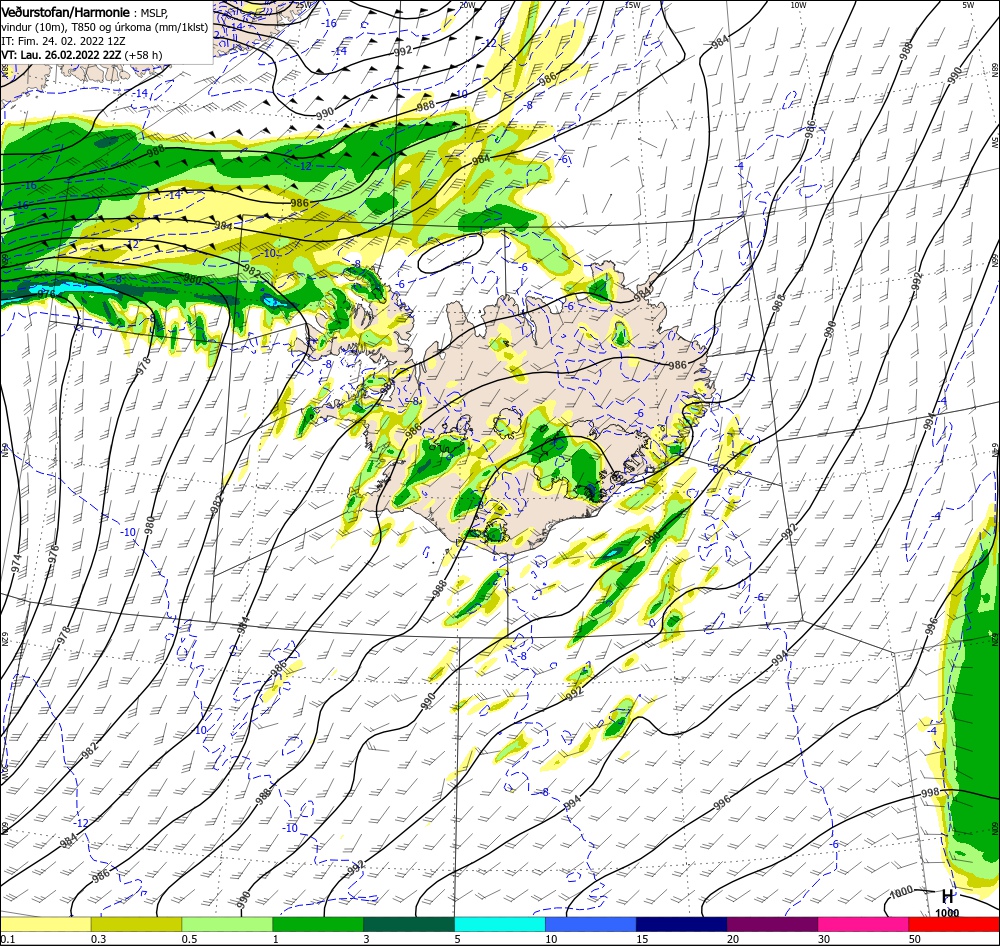Click the legend scale value 3
This screenshot has width=1000, height=946.
(367, 939)
